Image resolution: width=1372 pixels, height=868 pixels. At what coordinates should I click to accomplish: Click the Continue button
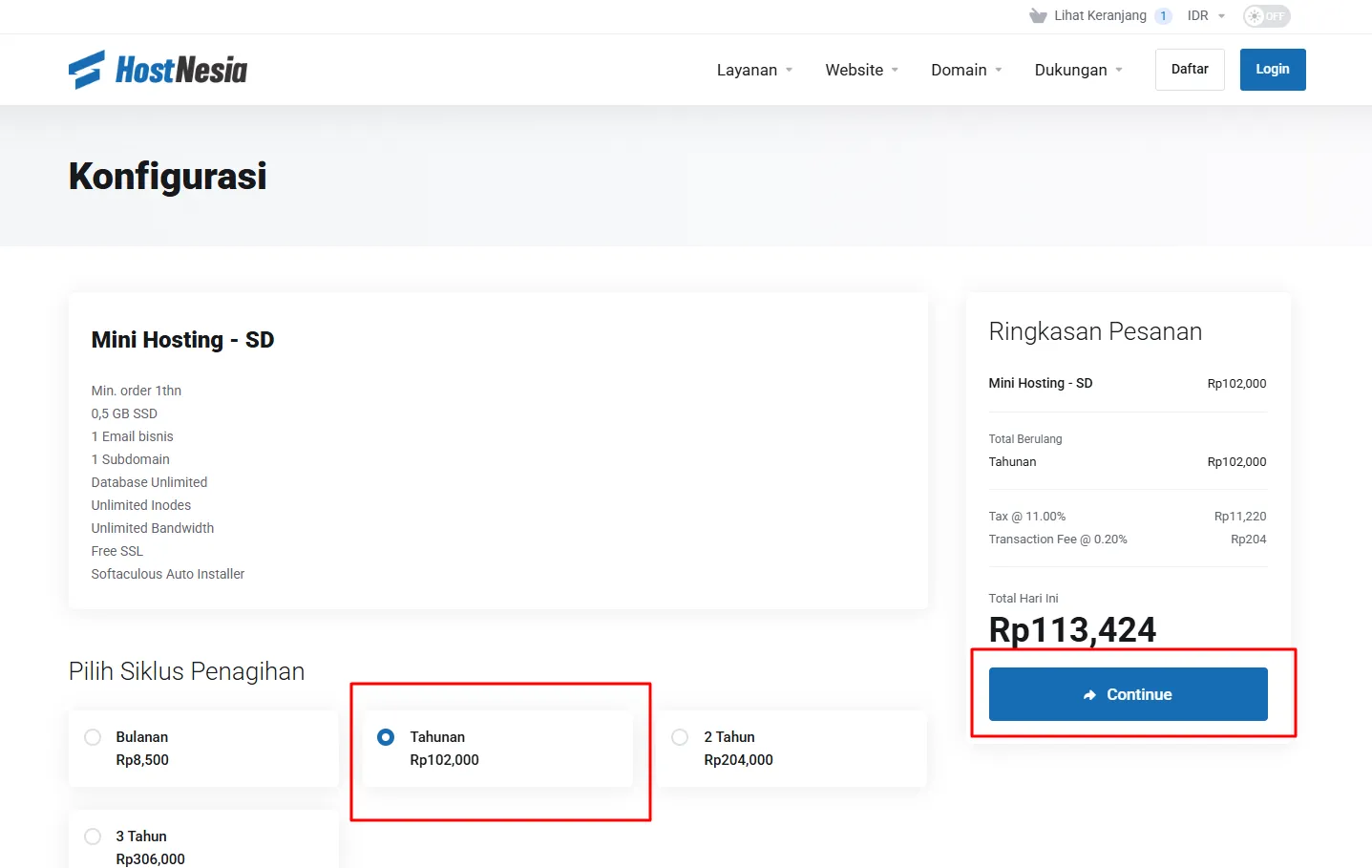coord(1128,694)
